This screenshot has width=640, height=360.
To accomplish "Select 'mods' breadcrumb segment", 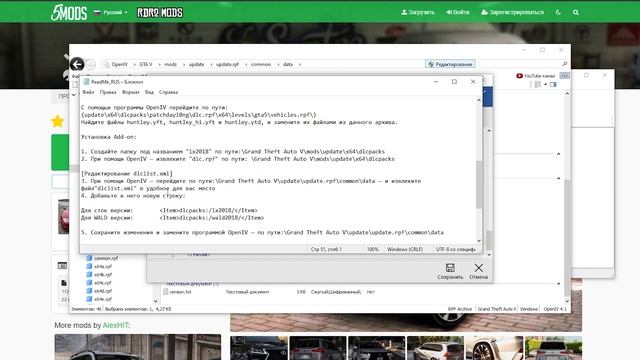I will (171, 64).
